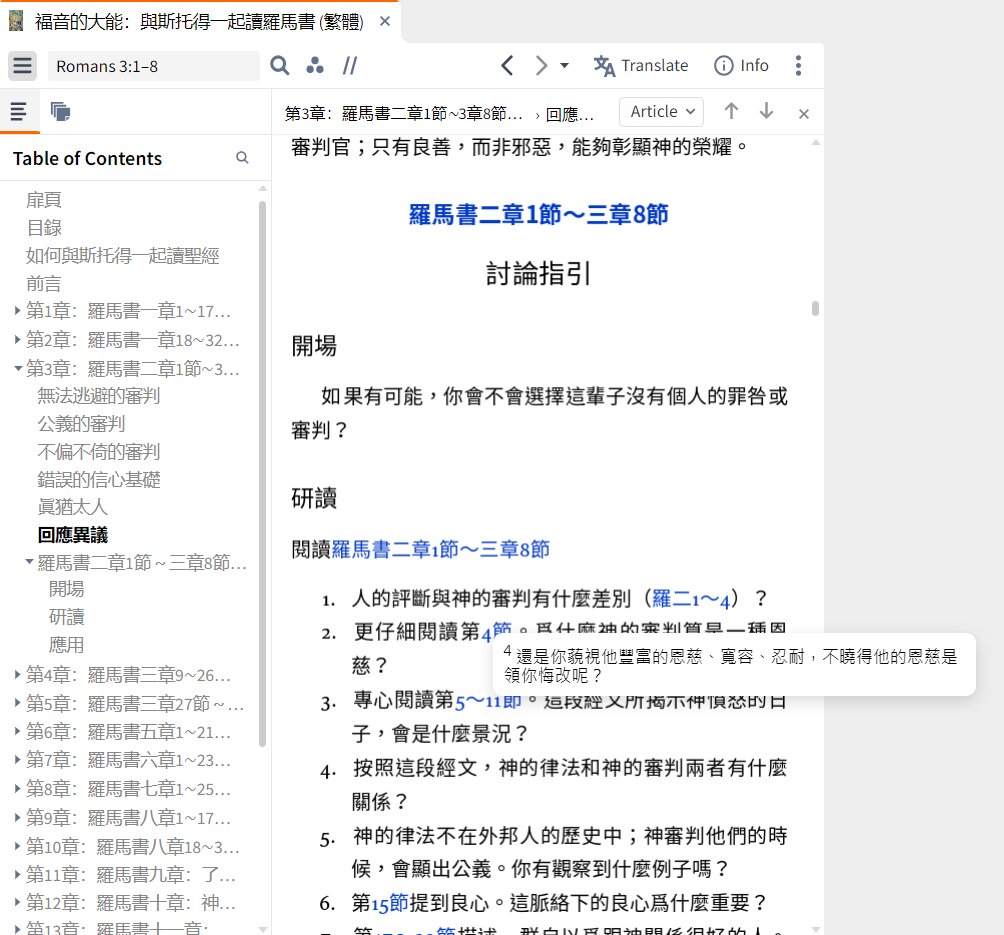Select 目錄 in table of contents
The width and height of the screenshot is (1004, 935).
pyautogui.click(x=44, y=227)
